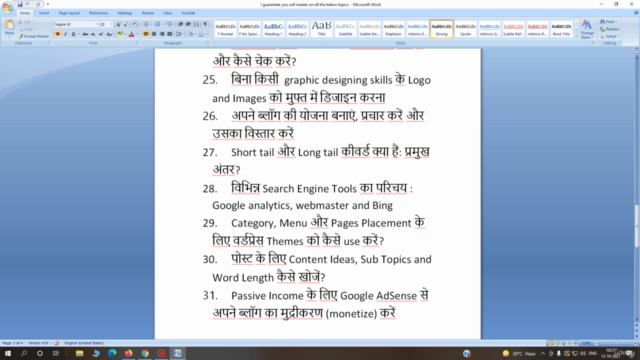Toggle Bold formatting
The height and width of the screenshot is (360, 640).
58,34
